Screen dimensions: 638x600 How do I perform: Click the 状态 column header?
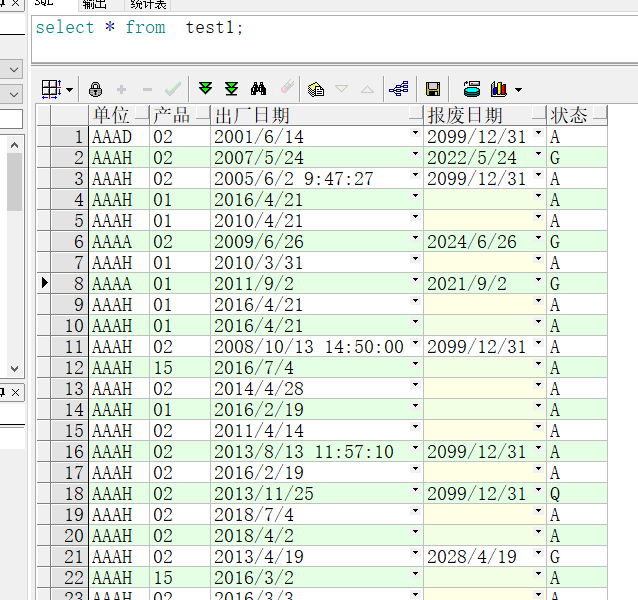tap(577, 115)
